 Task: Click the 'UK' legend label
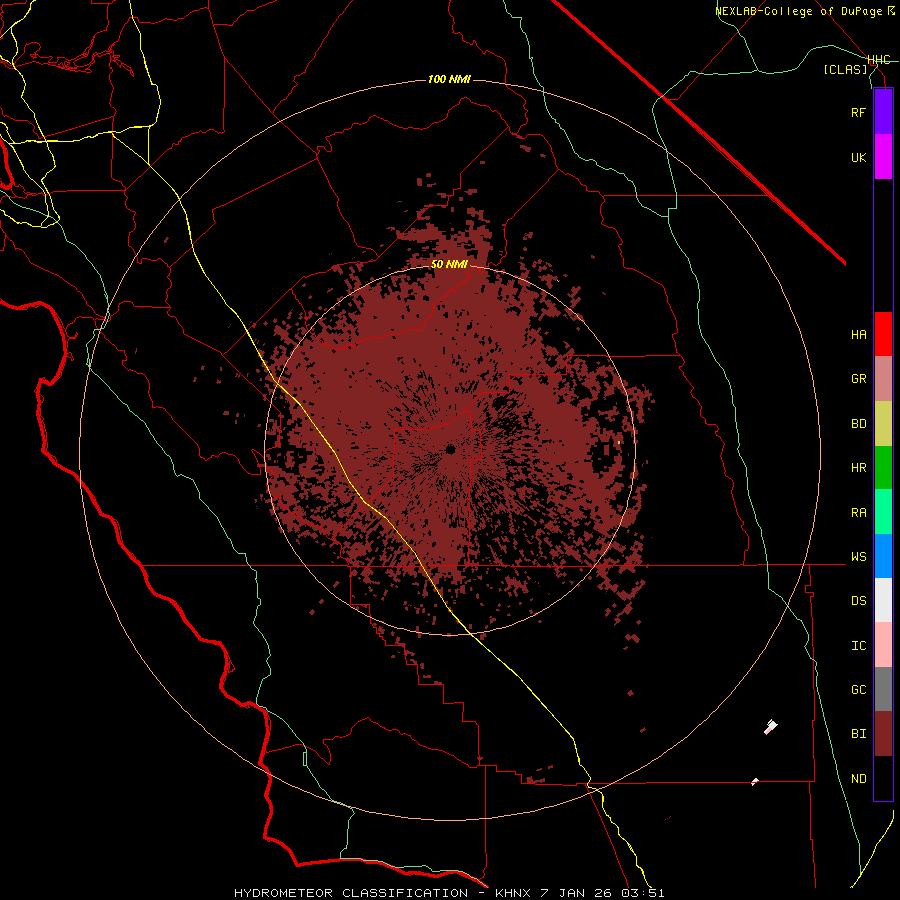(858, 158)
